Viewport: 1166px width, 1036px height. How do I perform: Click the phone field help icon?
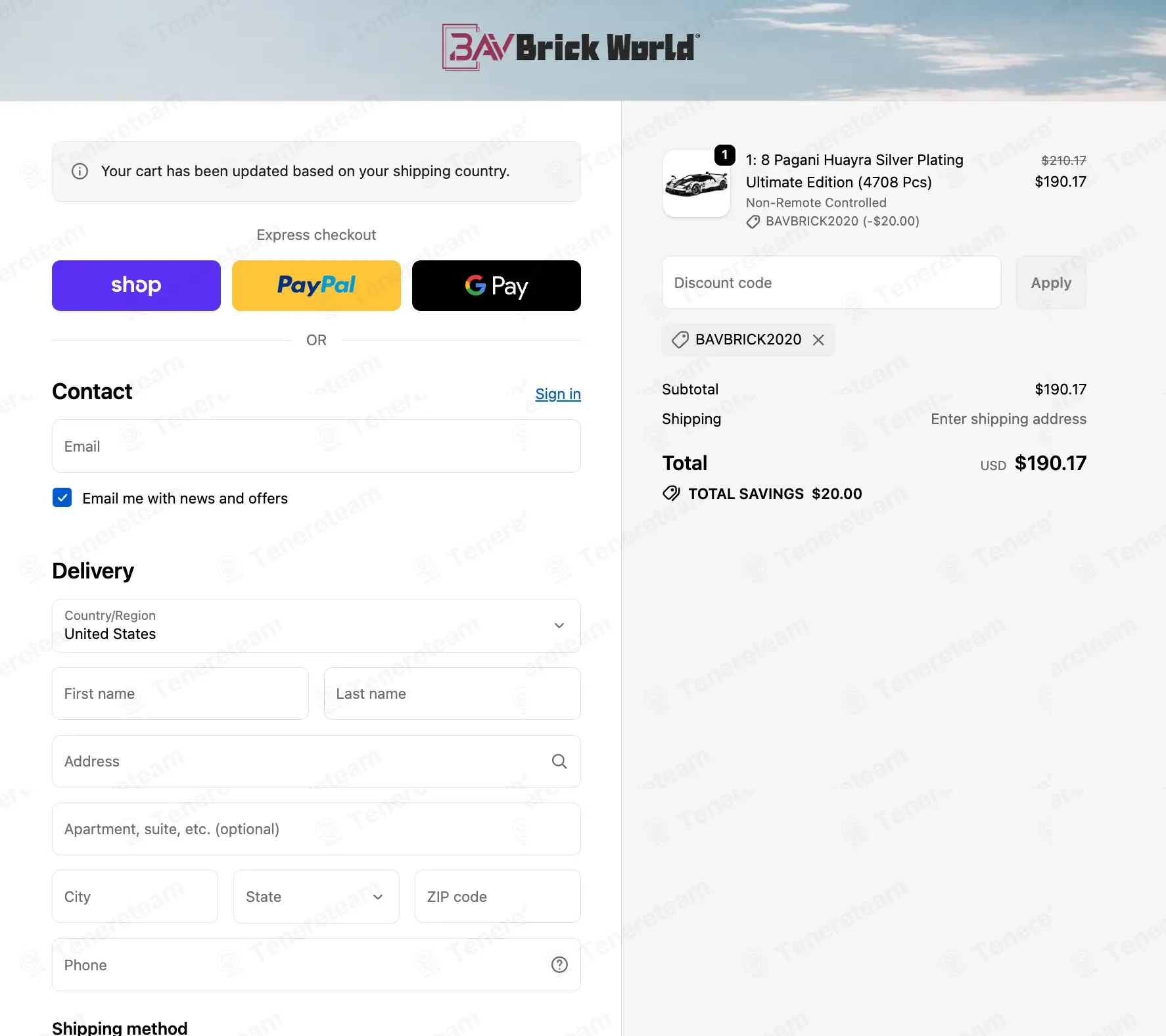tap(559, 964)
